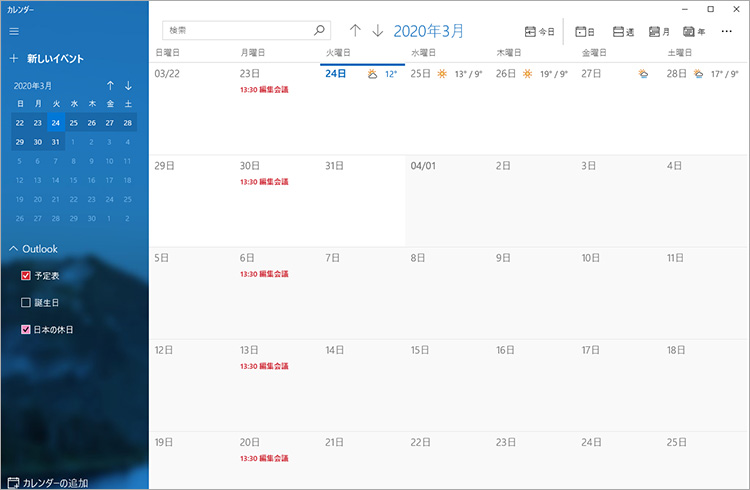750x490 pixels.
Task: Open the hamburger navigation menu
Action: [x=14, y=31]
